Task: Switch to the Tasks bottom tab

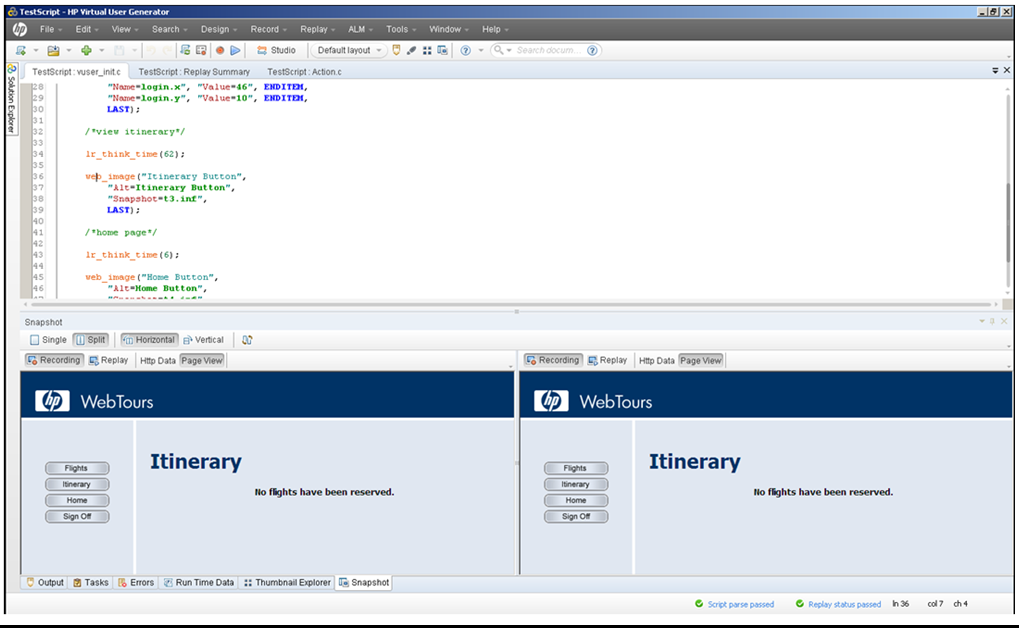Action: [x=90, y=582]
